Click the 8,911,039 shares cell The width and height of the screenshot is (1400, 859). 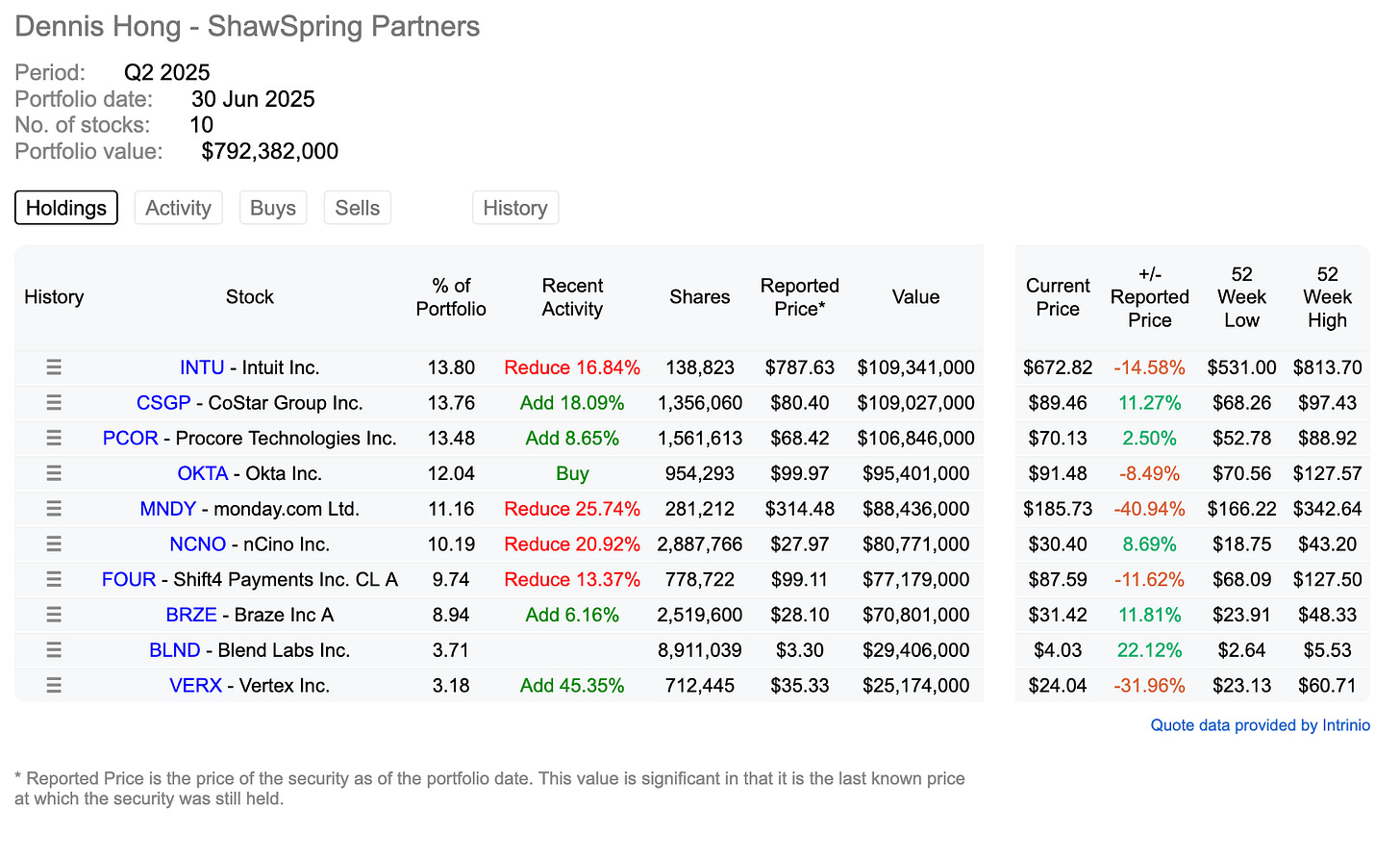700,650
